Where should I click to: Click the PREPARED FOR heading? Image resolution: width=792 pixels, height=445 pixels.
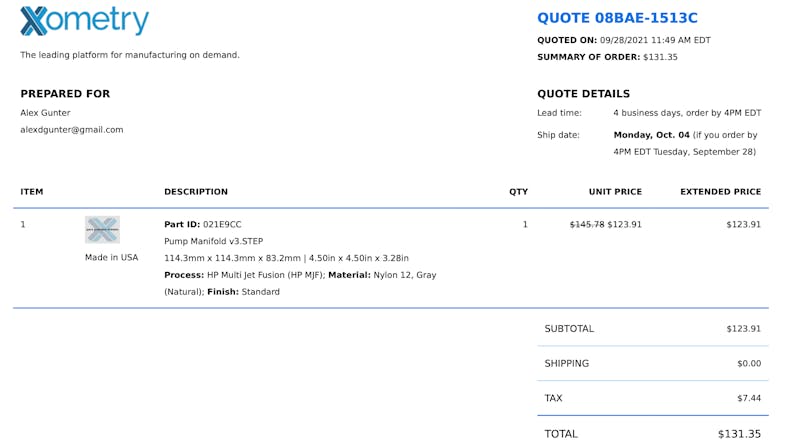click(65, 94)
